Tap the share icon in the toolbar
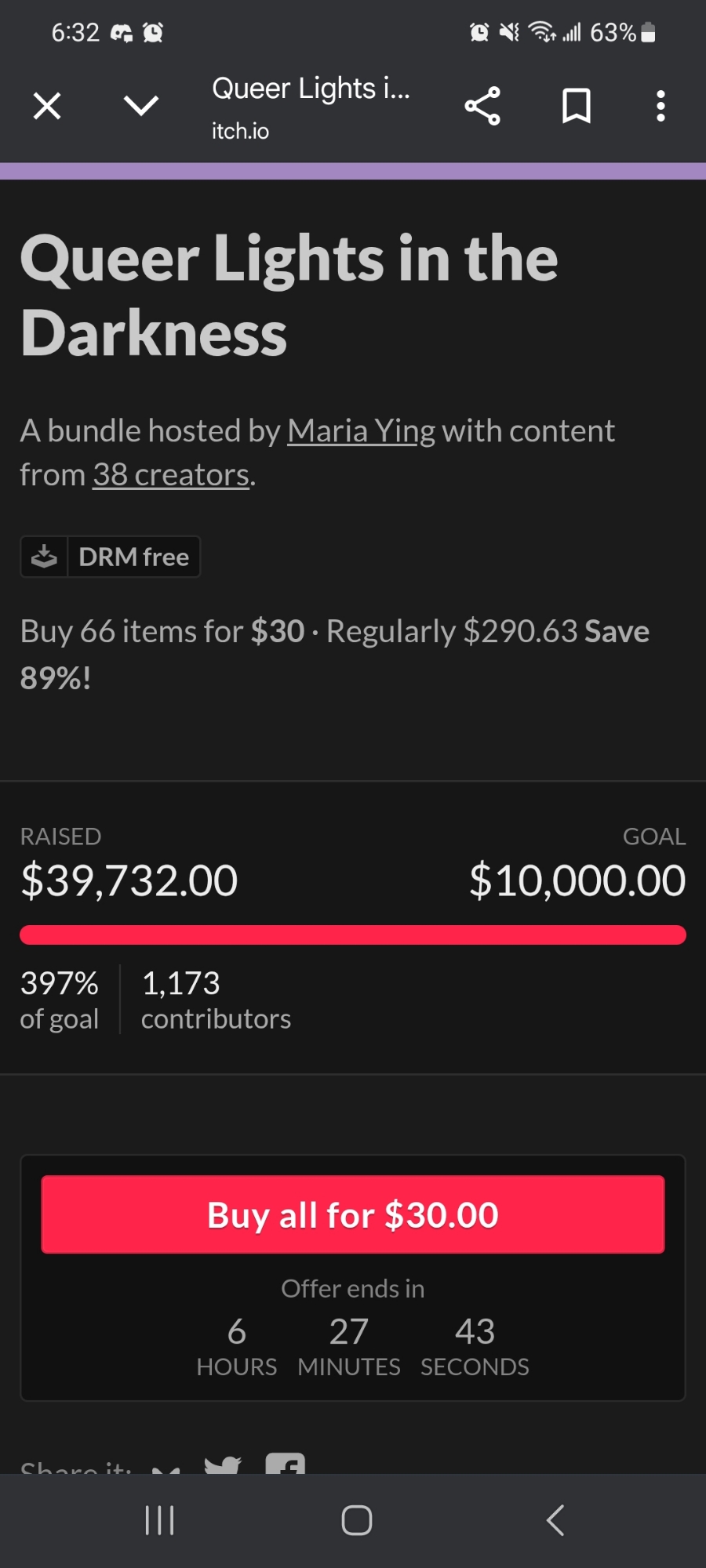This screenshot has height=1568, width=706. point(482,106)
